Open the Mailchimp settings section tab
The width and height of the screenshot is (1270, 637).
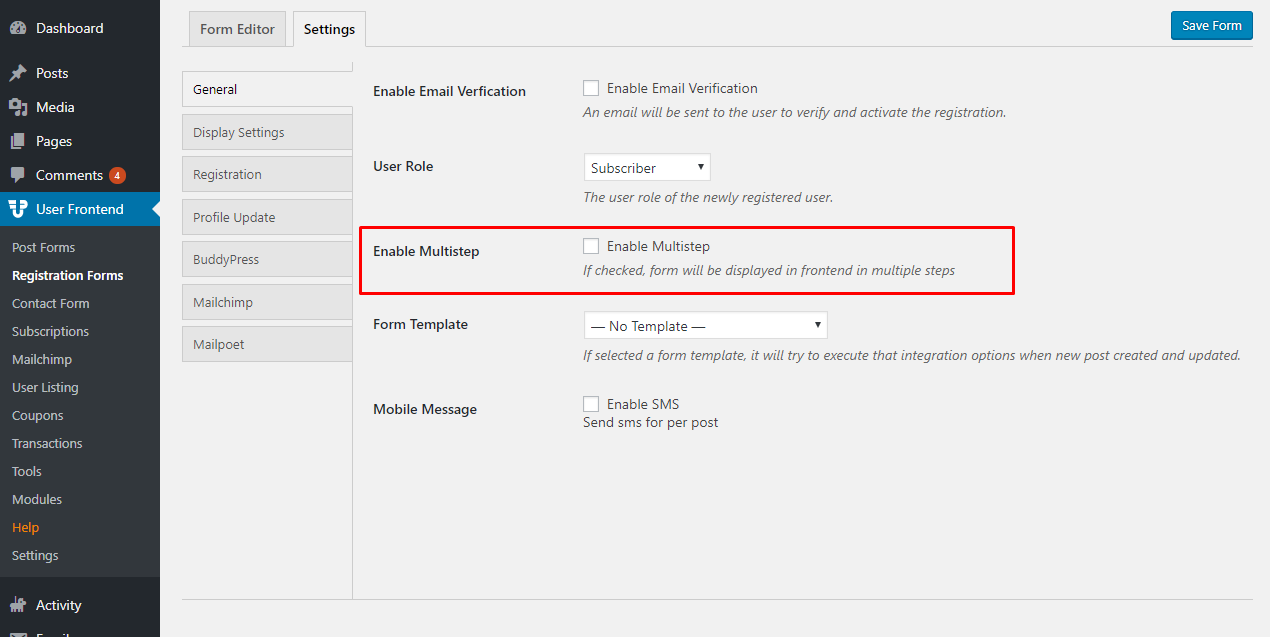(267, 302)
